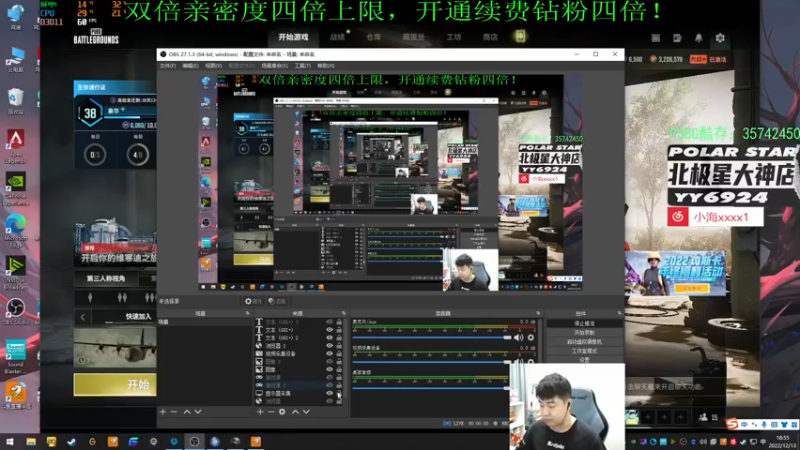Pop out the 混音器 dock panel
This screenshot has width=800, height=450.
[538, 313]
